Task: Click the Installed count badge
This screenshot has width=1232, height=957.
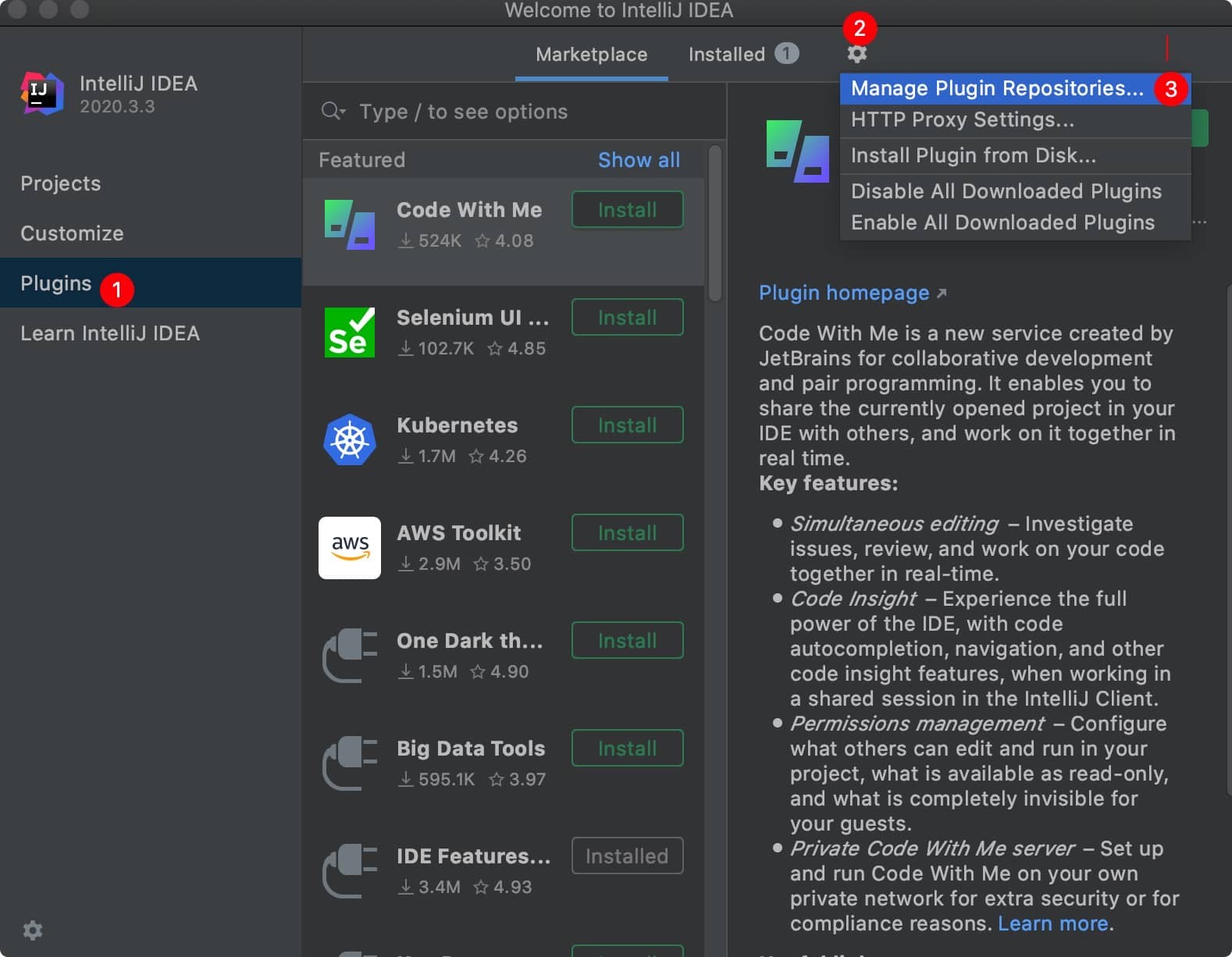Action: click(786, 53)
